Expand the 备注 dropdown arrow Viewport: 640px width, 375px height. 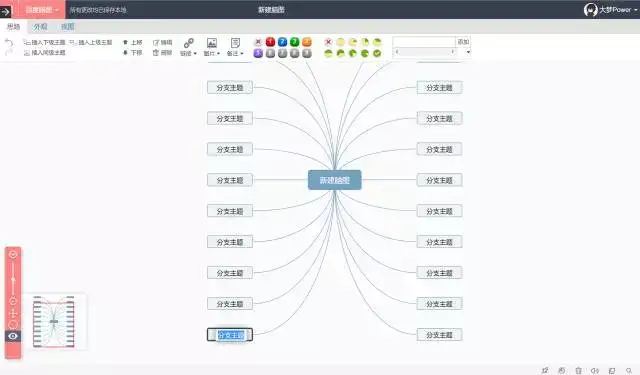[242, 54]
